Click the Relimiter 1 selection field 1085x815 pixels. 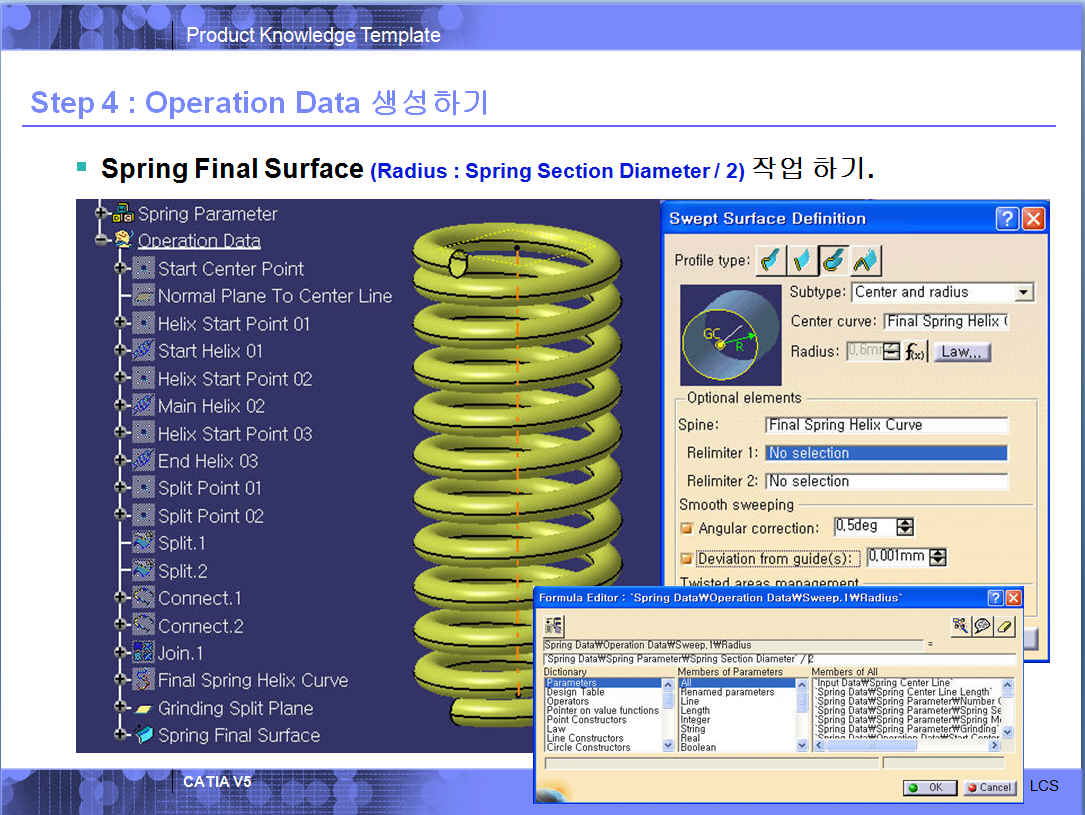click(886, 453)
